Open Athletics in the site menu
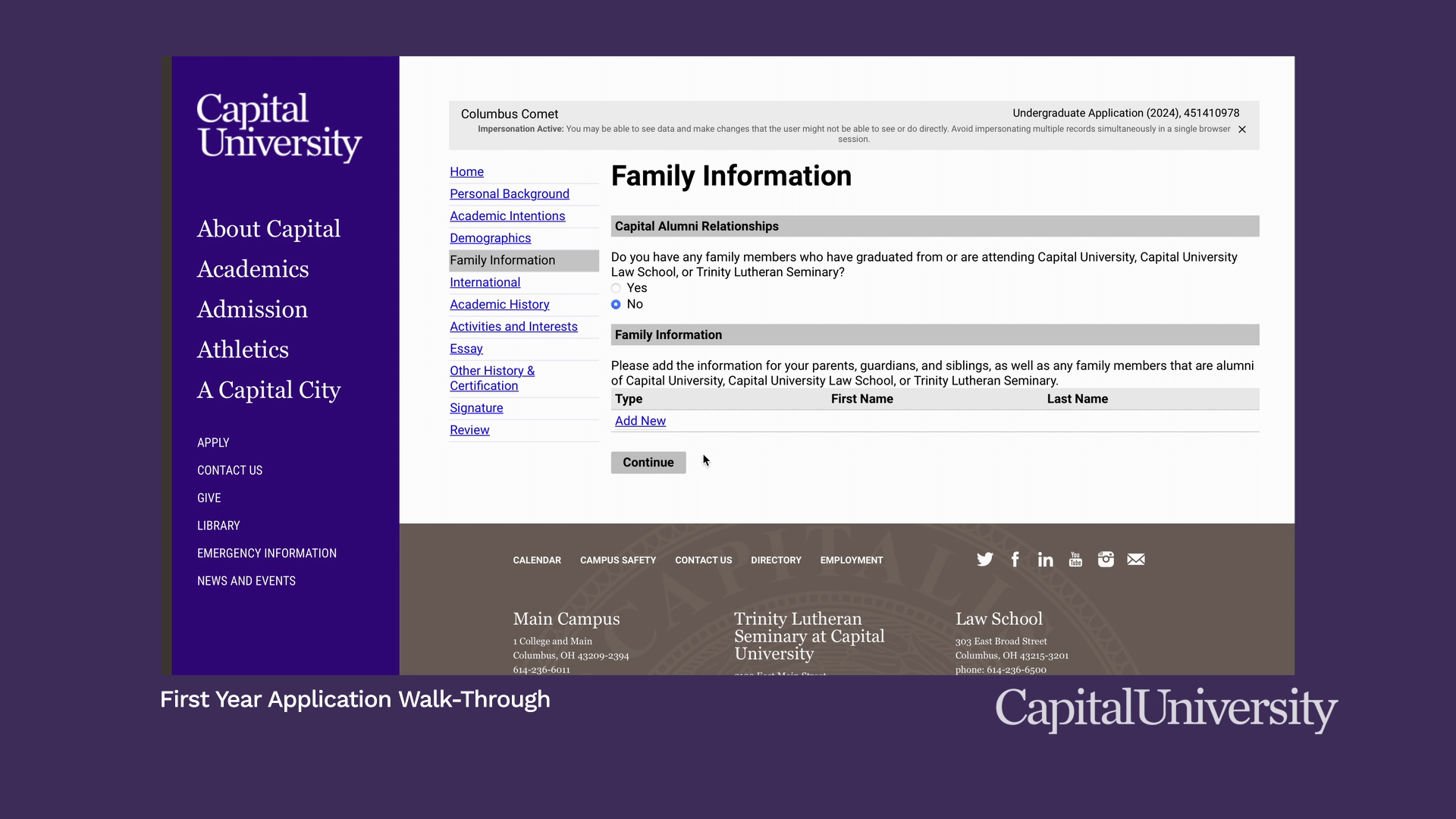1456x819 pixels. pos(243,350)
